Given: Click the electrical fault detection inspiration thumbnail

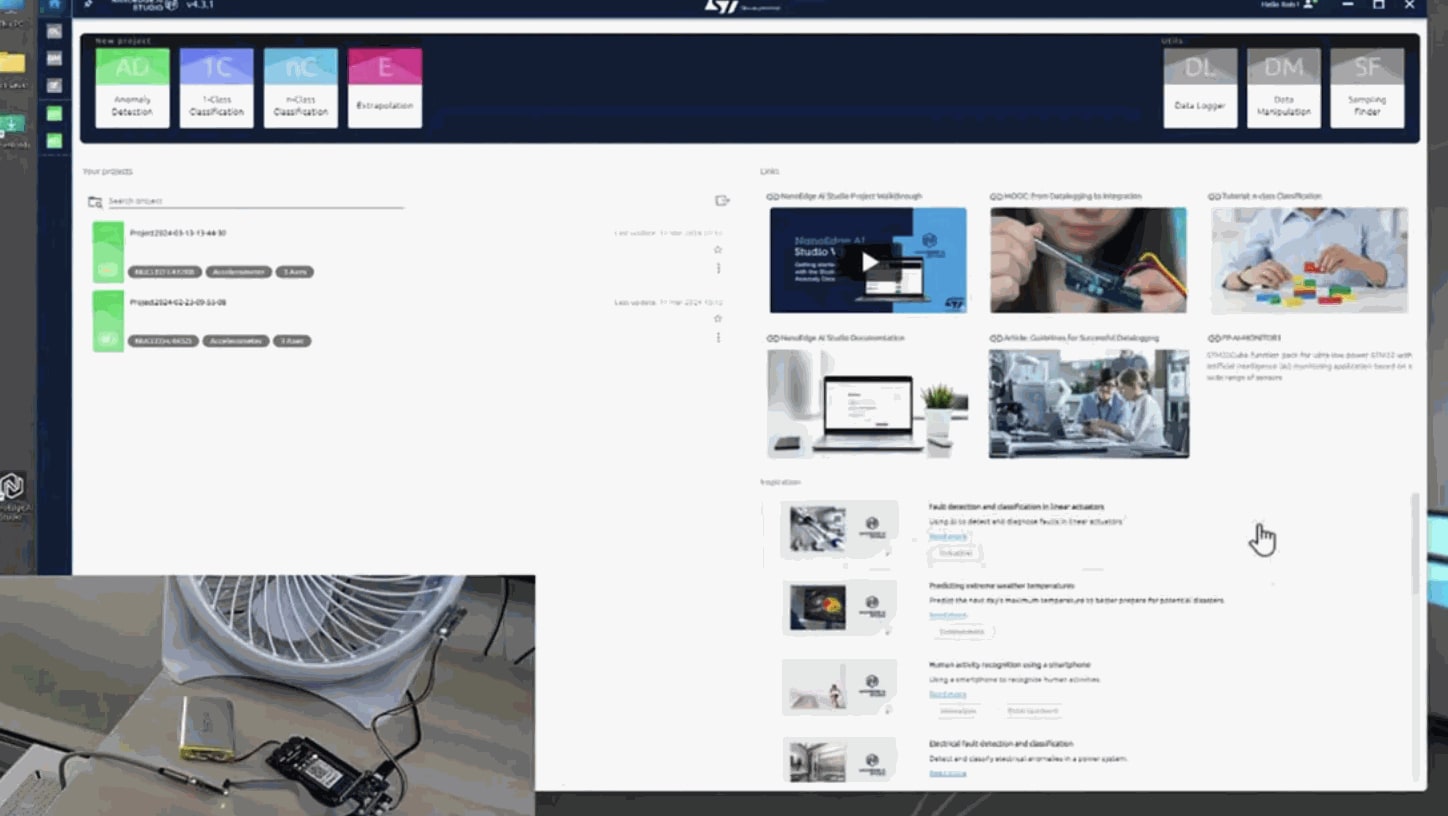Looking at the screenshot, I should click(x=839, y=762).
